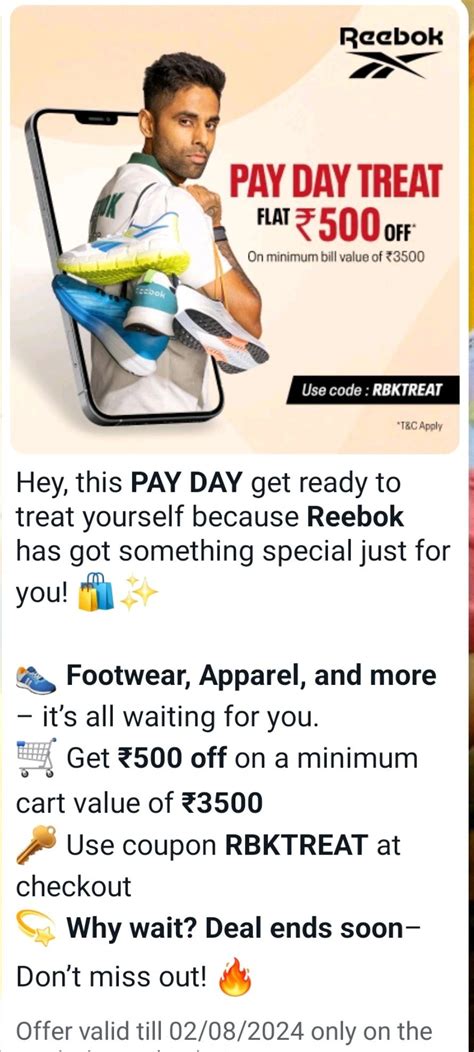Screen dimensions: 474x1052
Task: Click the shopping bags emoji
Action: pyautogui.click(x=96, y=591)
